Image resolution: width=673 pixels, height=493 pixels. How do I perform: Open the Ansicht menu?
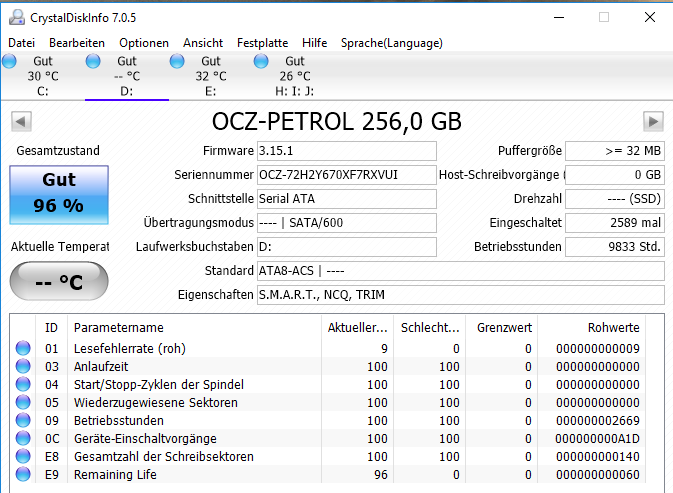tap(203, 43)
